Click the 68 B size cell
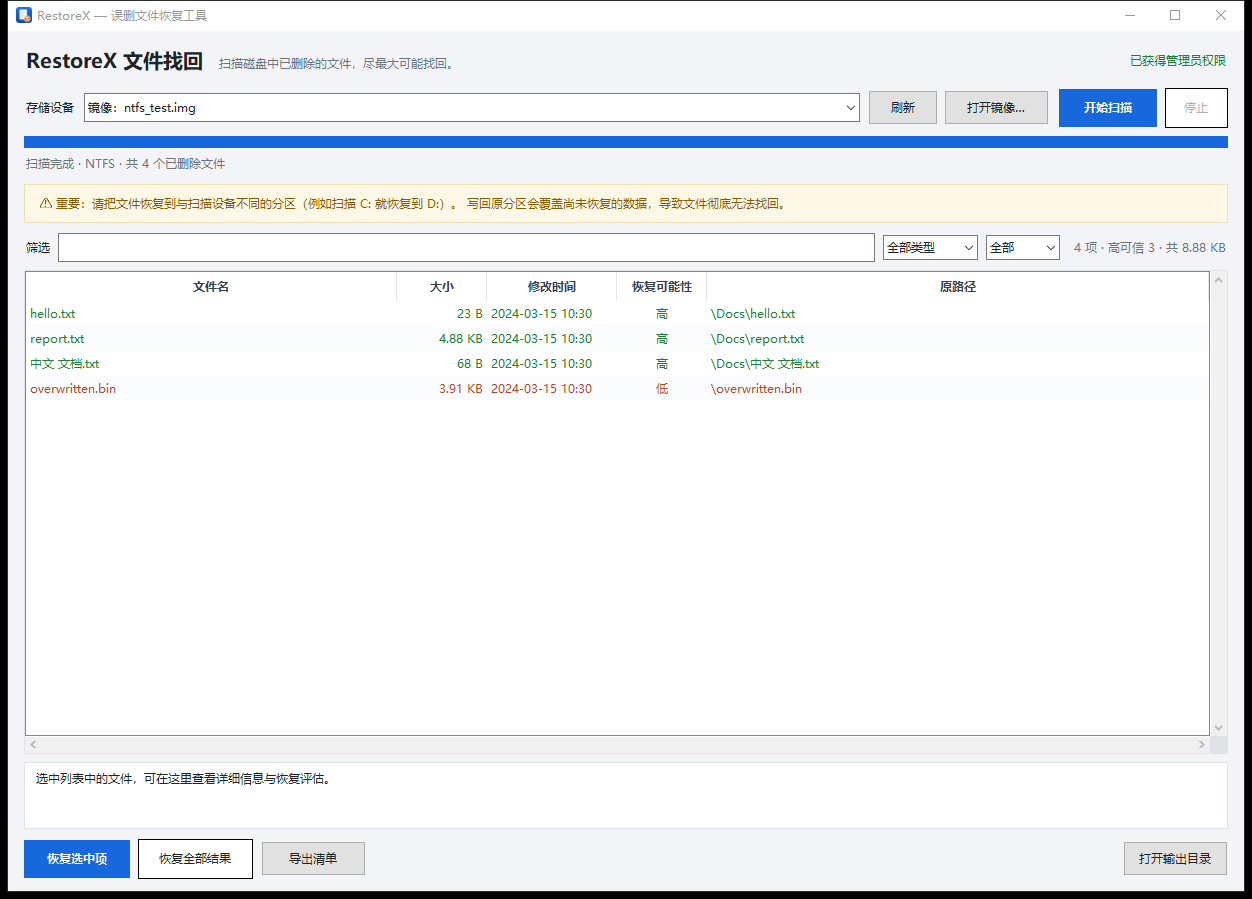Screen dimensions: 1252x899 point(470,364)
